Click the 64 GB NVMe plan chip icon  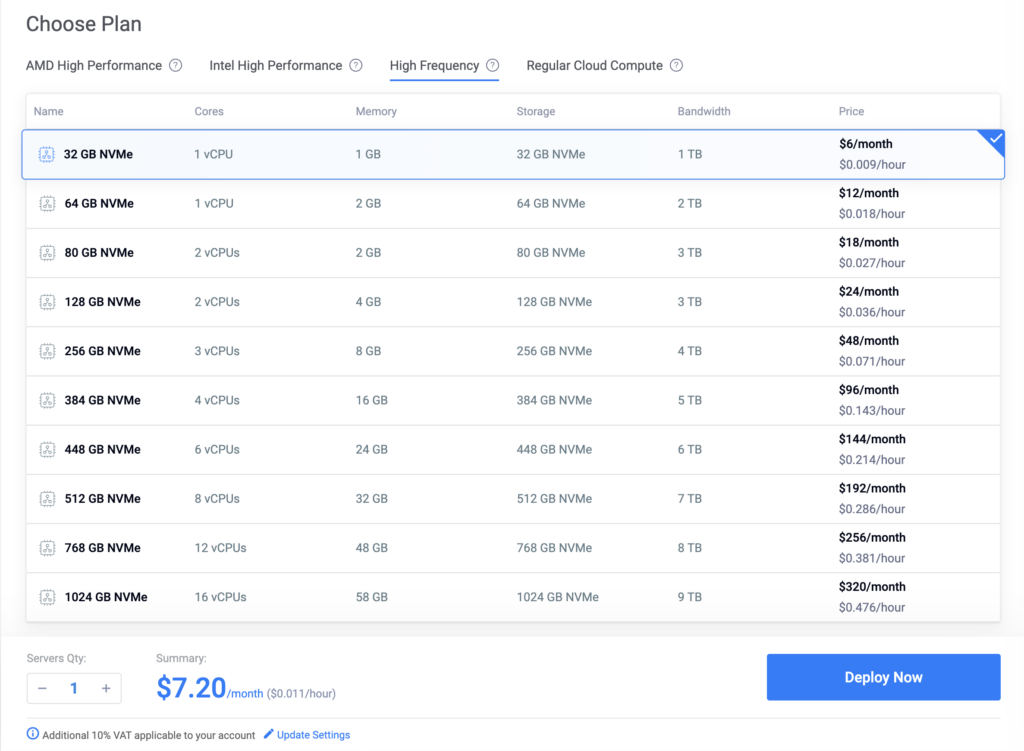(x=47, y=204)
